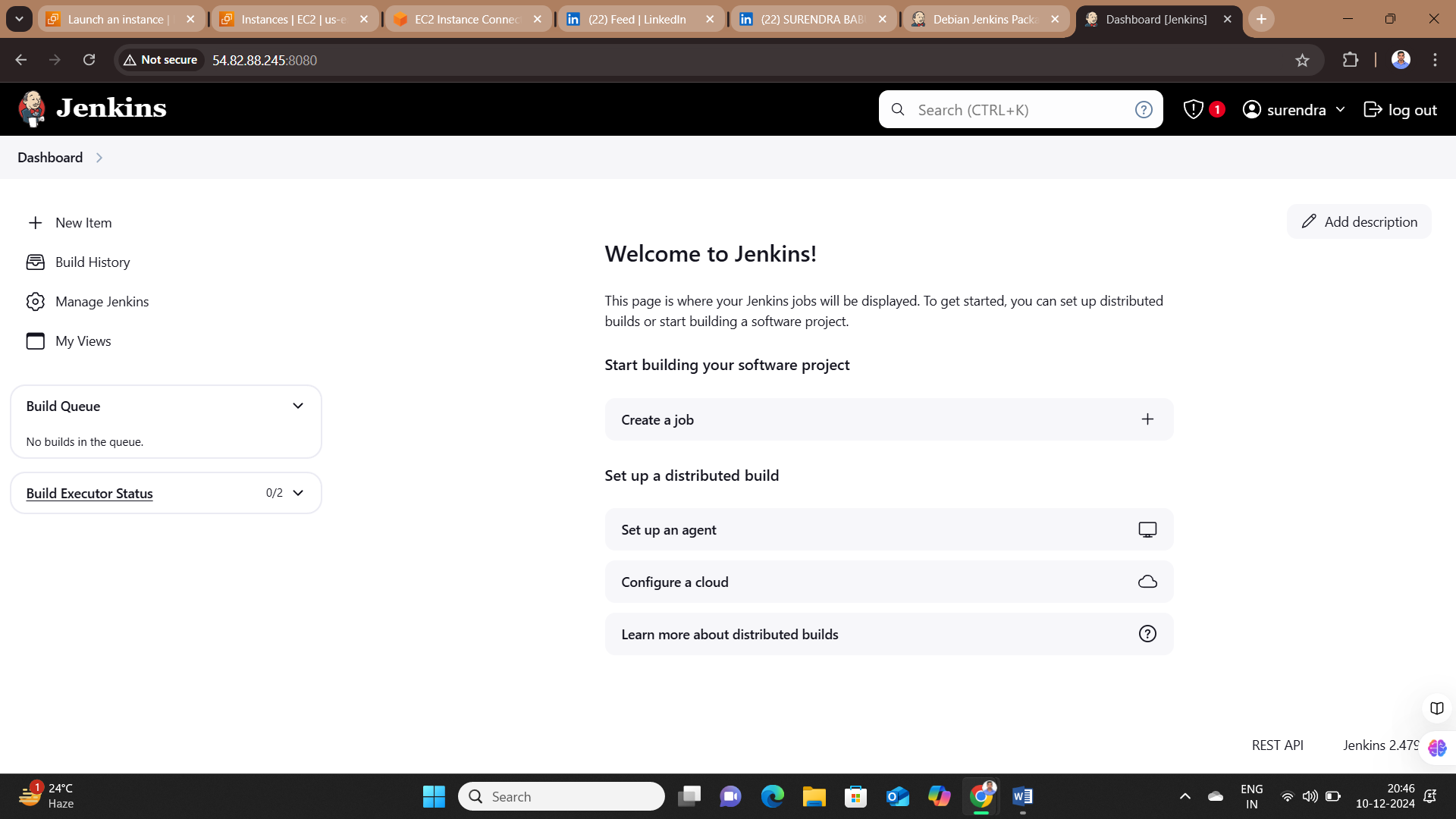Image resolution: width=1456 pixels, height=819 pixels.
Task: Open Windows Start menu
Action: (434, 796)
